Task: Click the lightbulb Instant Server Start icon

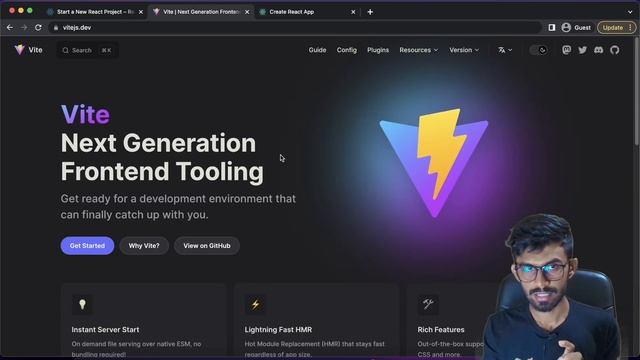Action: pos(82,304)
